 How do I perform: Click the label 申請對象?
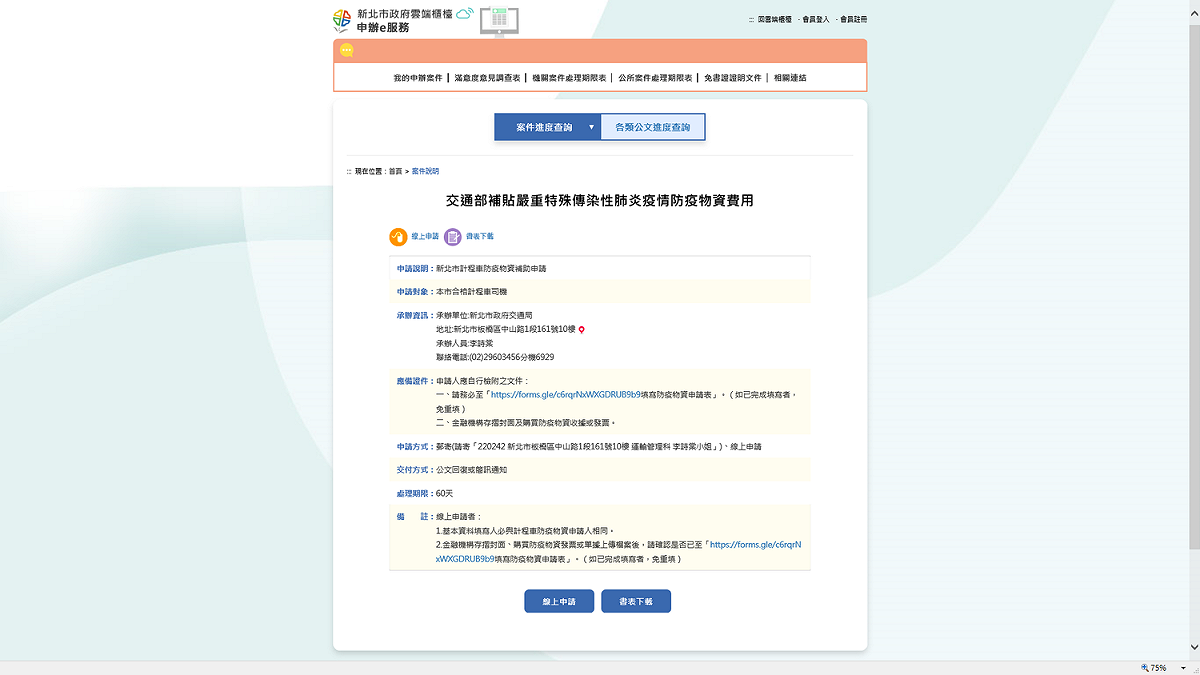[413, 292]
